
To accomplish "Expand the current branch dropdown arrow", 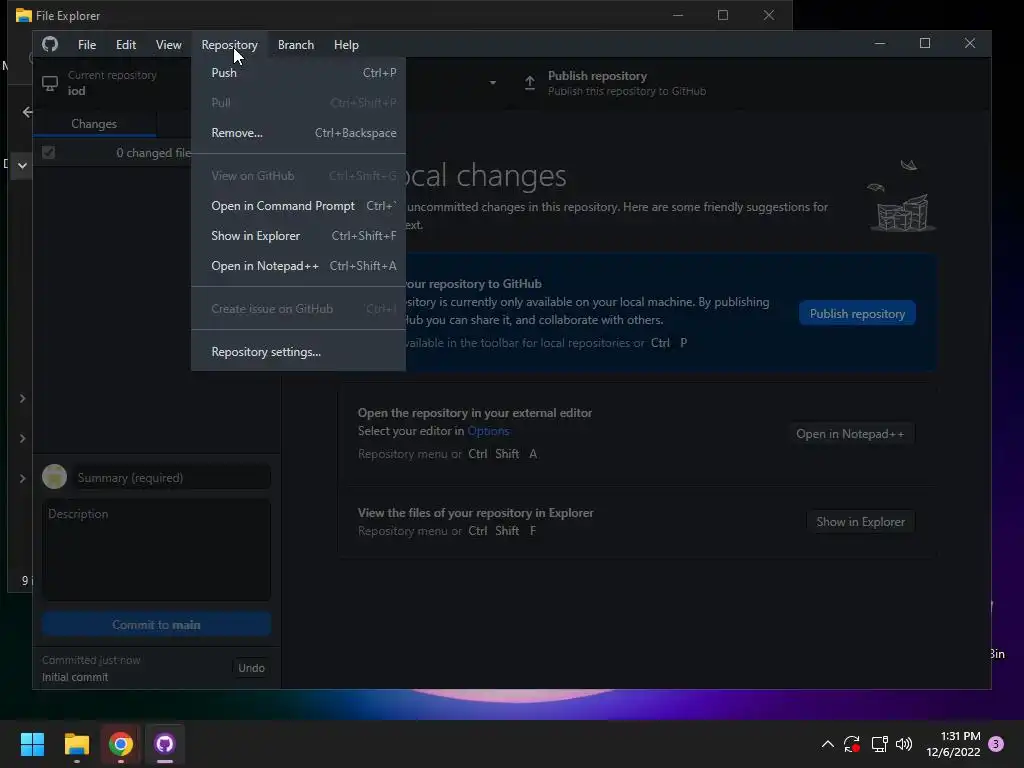I will pos(493,83).
